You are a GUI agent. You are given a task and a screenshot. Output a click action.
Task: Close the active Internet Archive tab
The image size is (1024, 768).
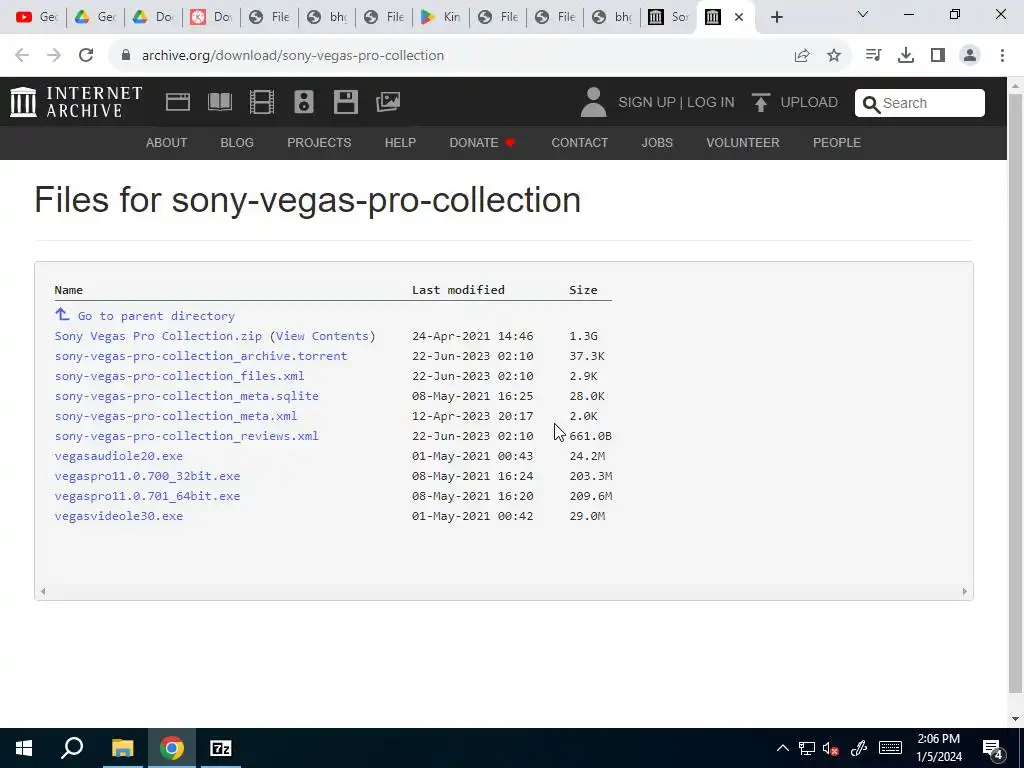[x=739, y=17]
